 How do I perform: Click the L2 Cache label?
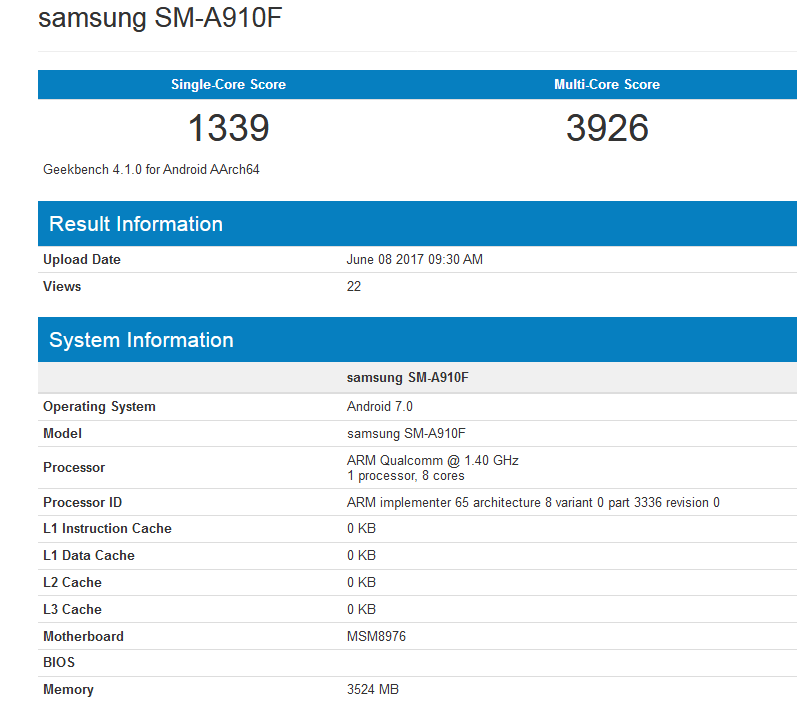click(72, 582)
